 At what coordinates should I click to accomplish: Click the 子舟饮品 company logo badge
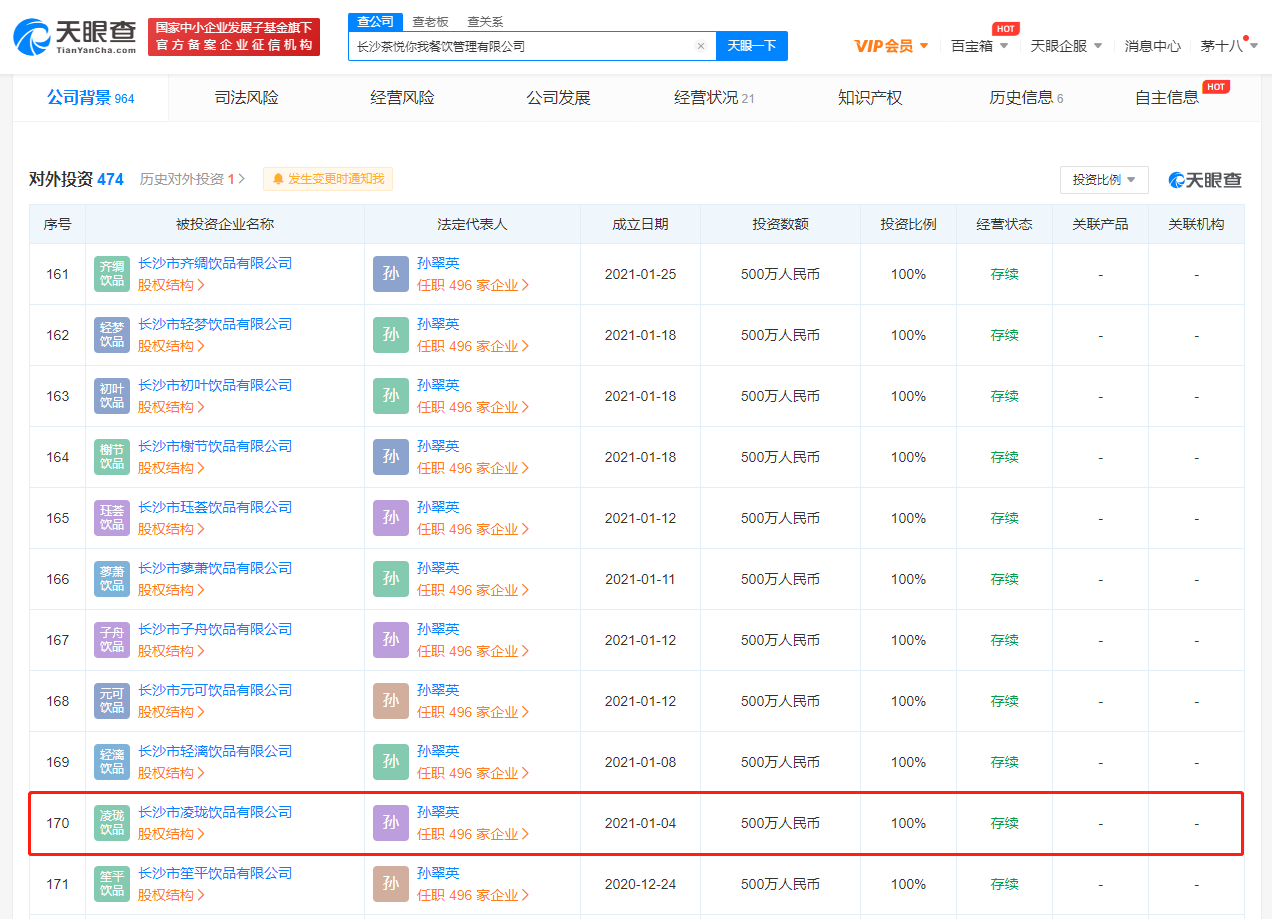(x=112, y=640)
